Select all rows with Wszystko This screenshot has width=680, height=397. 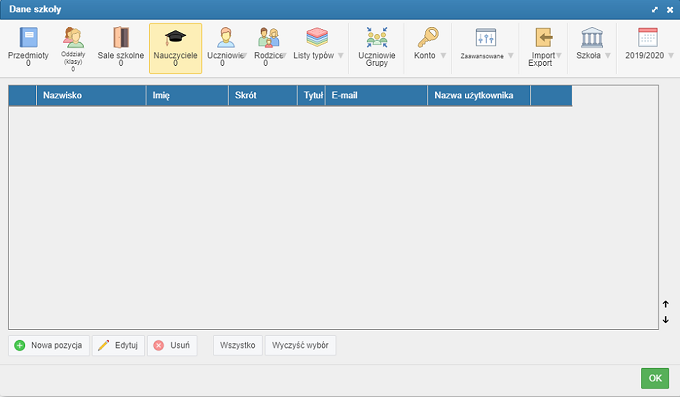tap(238, 345)
